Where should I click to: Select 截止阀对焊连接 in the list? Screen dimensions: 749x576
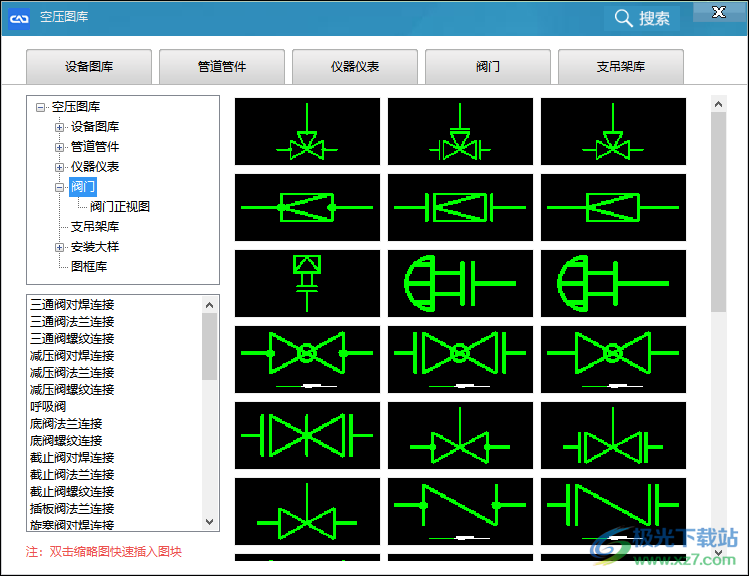coord(72,458)
